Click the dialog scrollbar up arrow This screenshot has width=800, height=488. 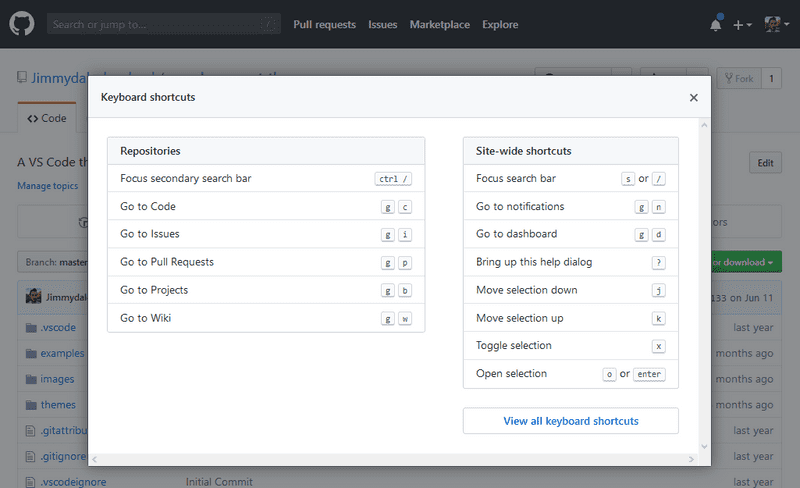point(704,125)
